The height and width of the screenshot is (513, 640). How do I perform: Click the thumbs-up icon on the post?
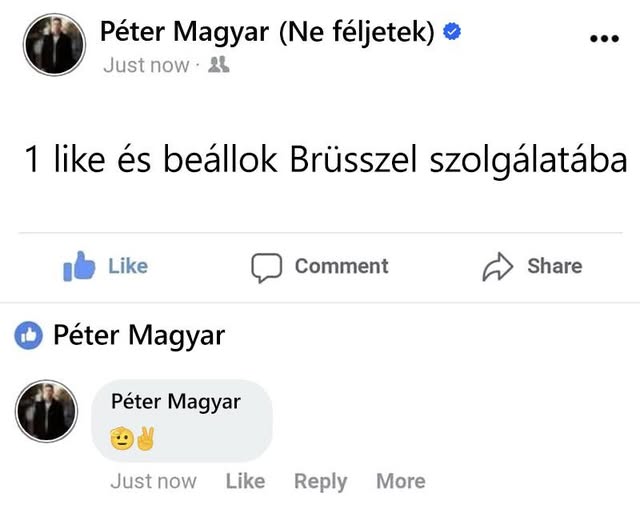point(79,267)
